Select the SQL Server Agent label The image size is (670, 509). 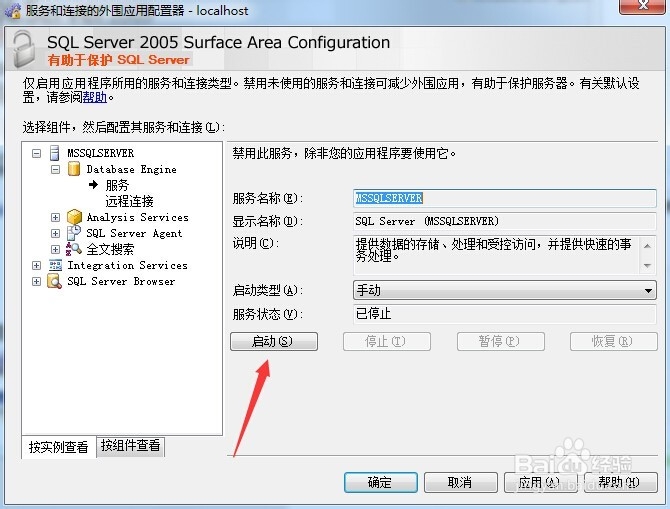click(x=134, y=233)
